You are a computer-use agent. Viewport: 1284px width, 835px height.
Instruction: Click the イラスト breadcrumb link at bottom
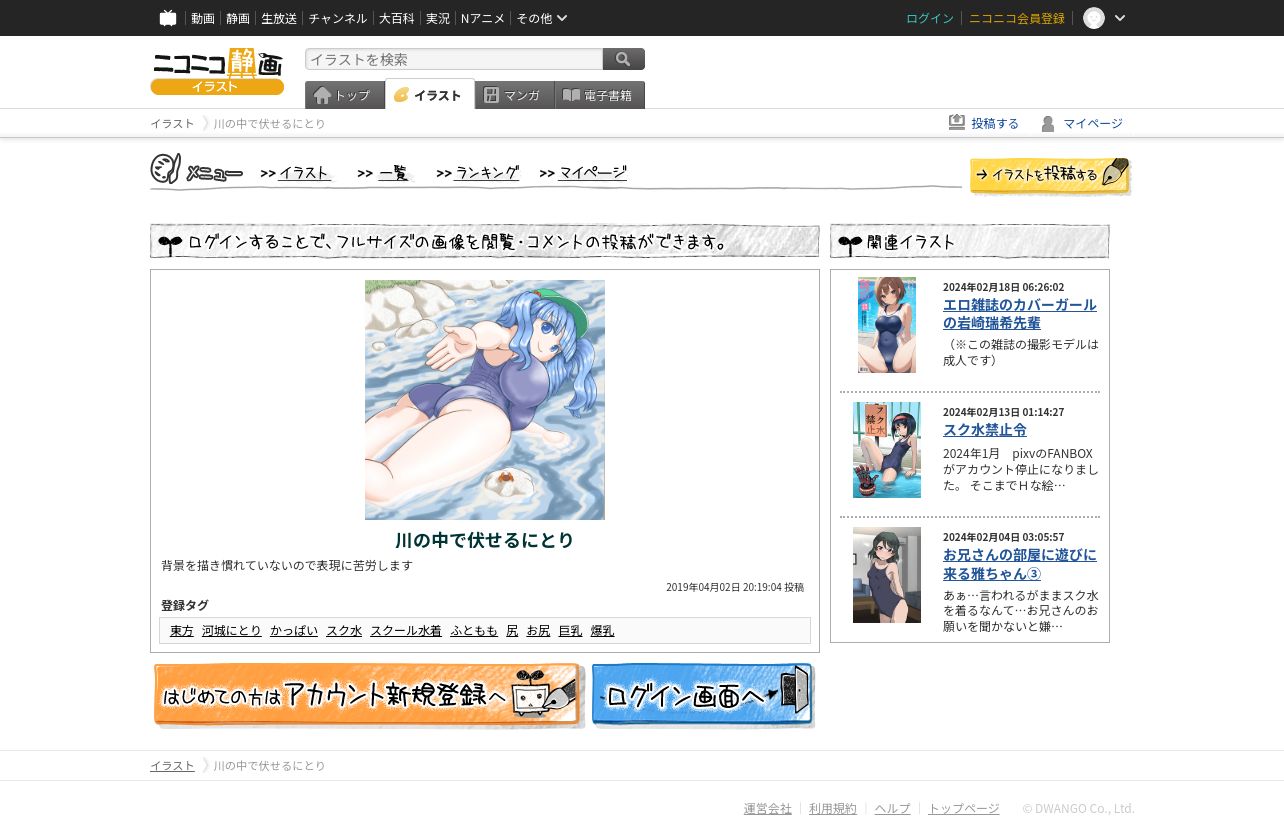click(x=172, y=765)
